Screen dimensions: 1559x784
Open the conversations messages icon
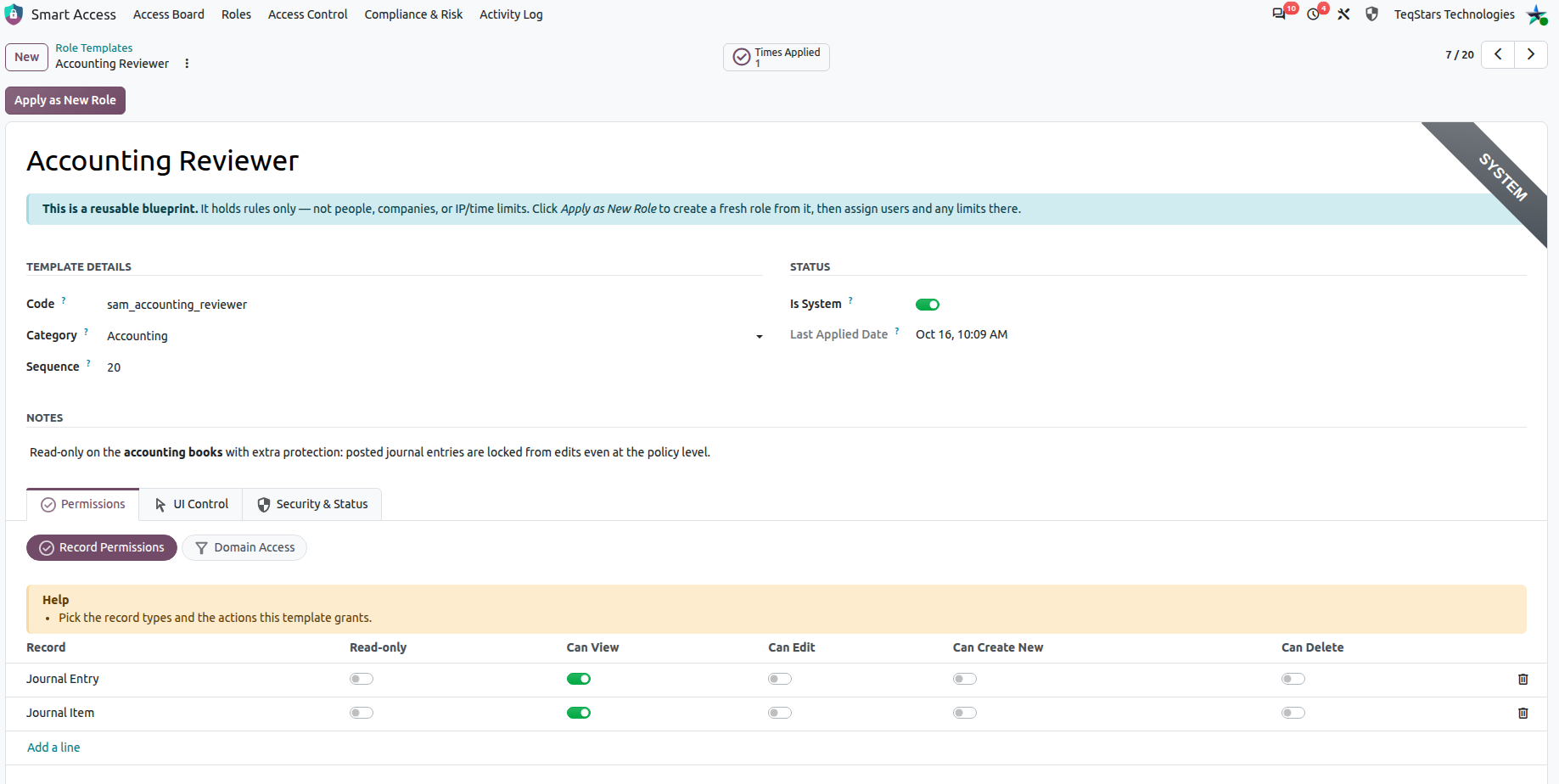(1279, 14)
